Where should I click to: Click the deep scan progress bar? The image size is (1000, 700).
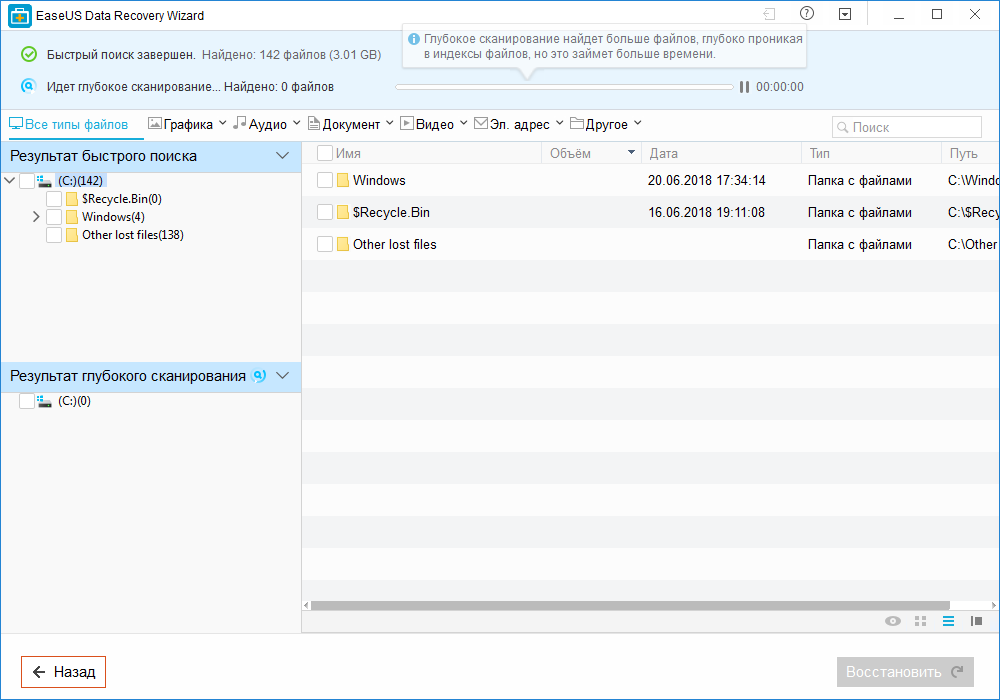pyautogui.click(x=564, y=87)
